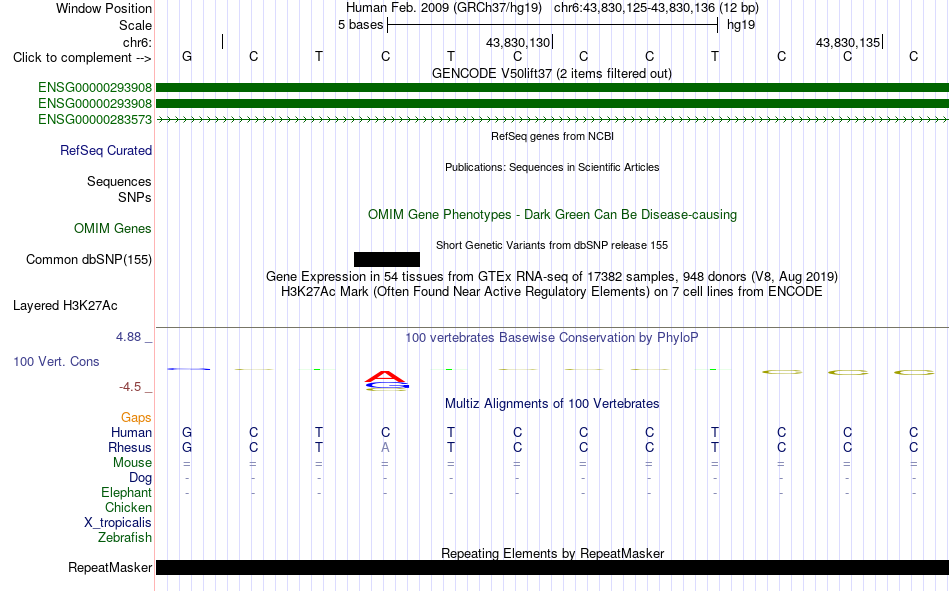
Task: Click the OMIM Gene Phenotypes track title
Action: click(x=552, y=215)
